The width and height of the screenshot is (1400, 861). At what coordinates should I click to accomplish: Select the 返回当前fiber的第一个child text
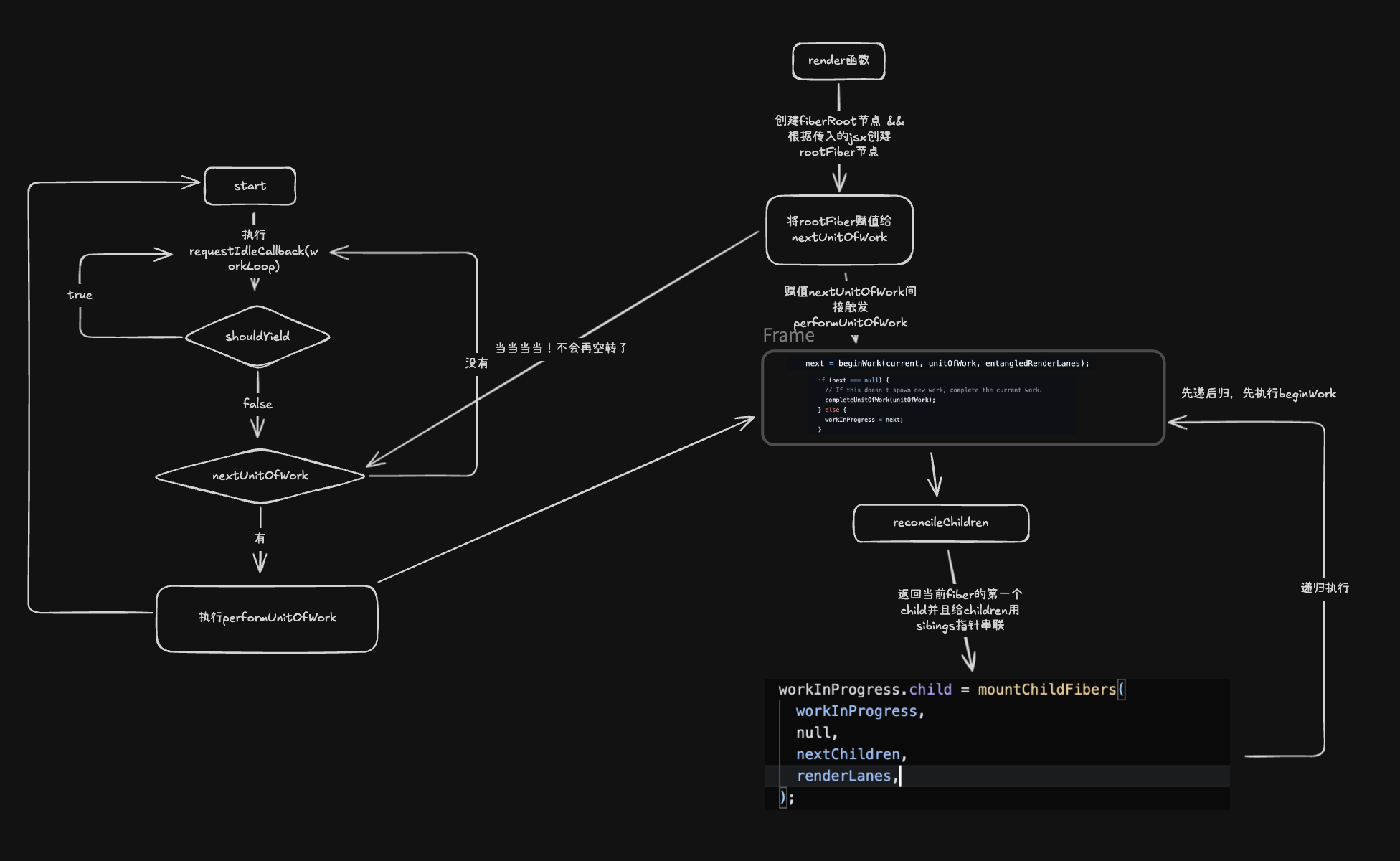click(x=960, y=610)
